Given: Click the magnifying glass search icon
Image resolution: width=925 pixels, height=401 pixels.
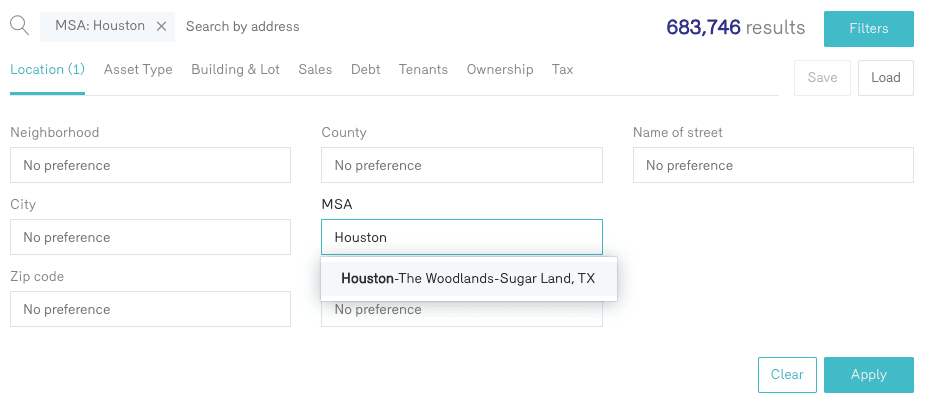Looking at the screenshot, I should (19, 26).
